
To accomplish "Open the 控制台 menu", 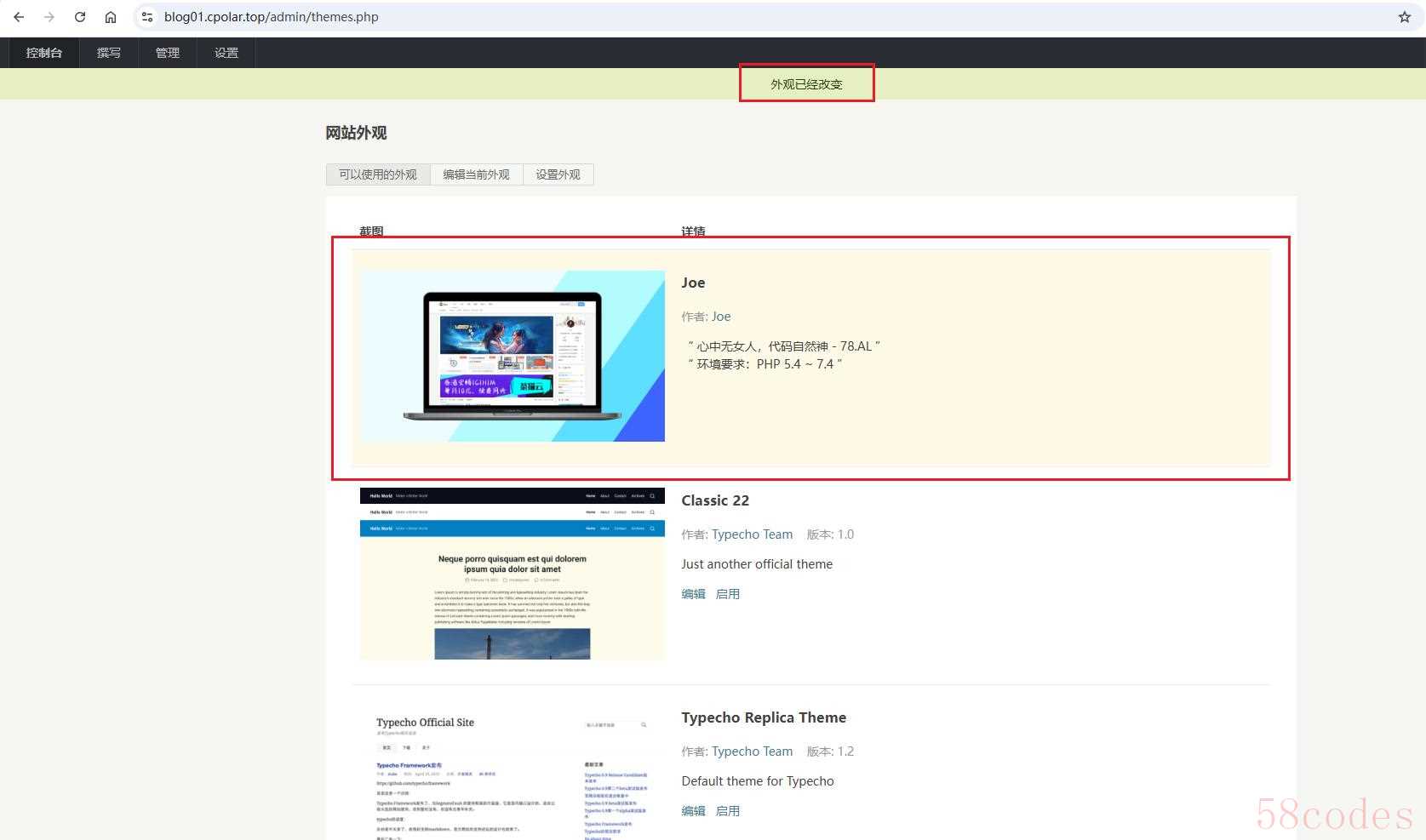I will point(44,53).
